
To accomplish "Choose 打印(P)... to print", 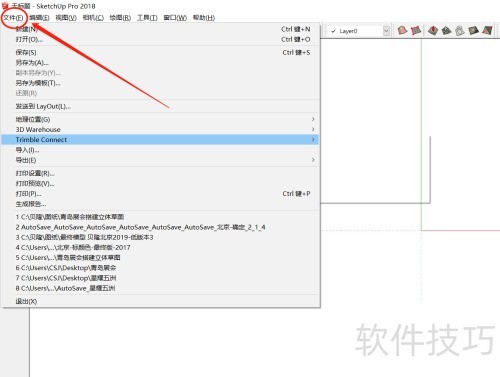I will [161, 194].
